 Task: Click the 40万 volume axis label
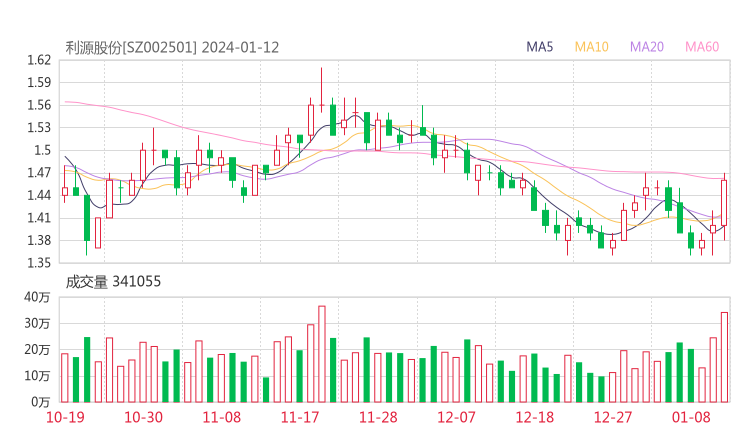tap(37, 297)
